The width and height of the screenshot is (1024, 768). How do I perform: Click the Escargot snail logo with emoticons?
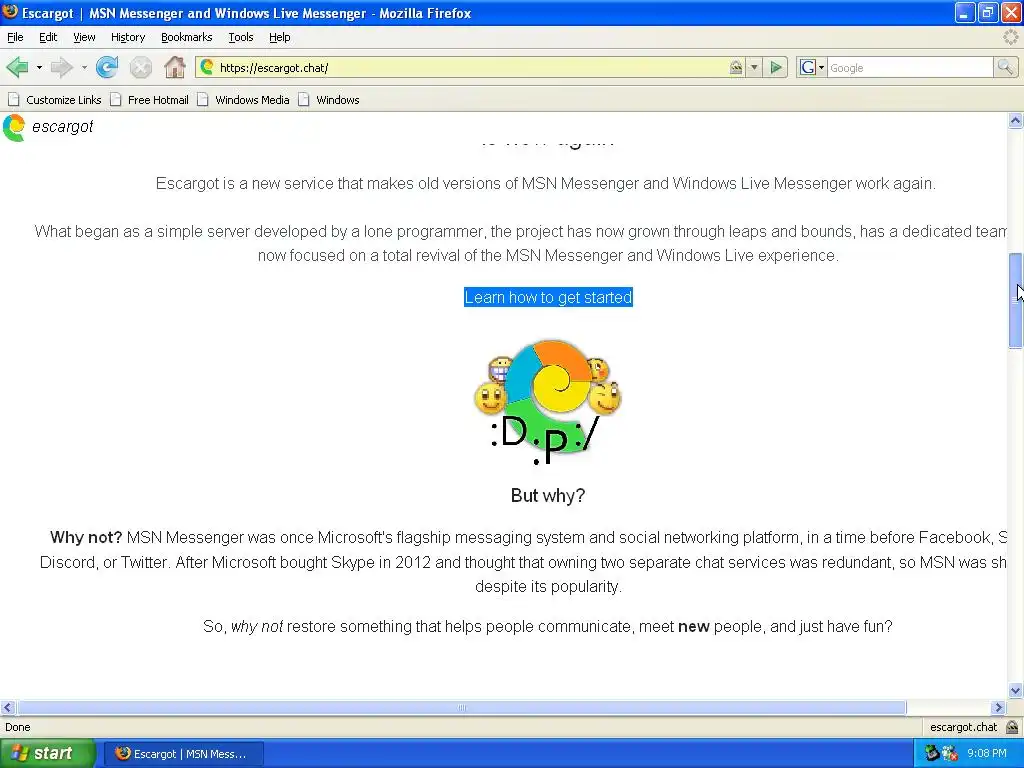(x=548, y=400)
